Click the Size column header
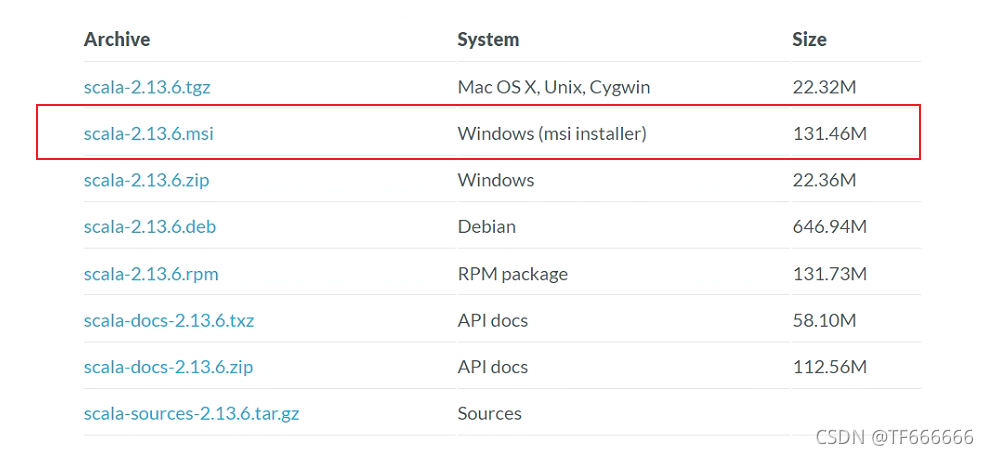 tap(809, 40)
